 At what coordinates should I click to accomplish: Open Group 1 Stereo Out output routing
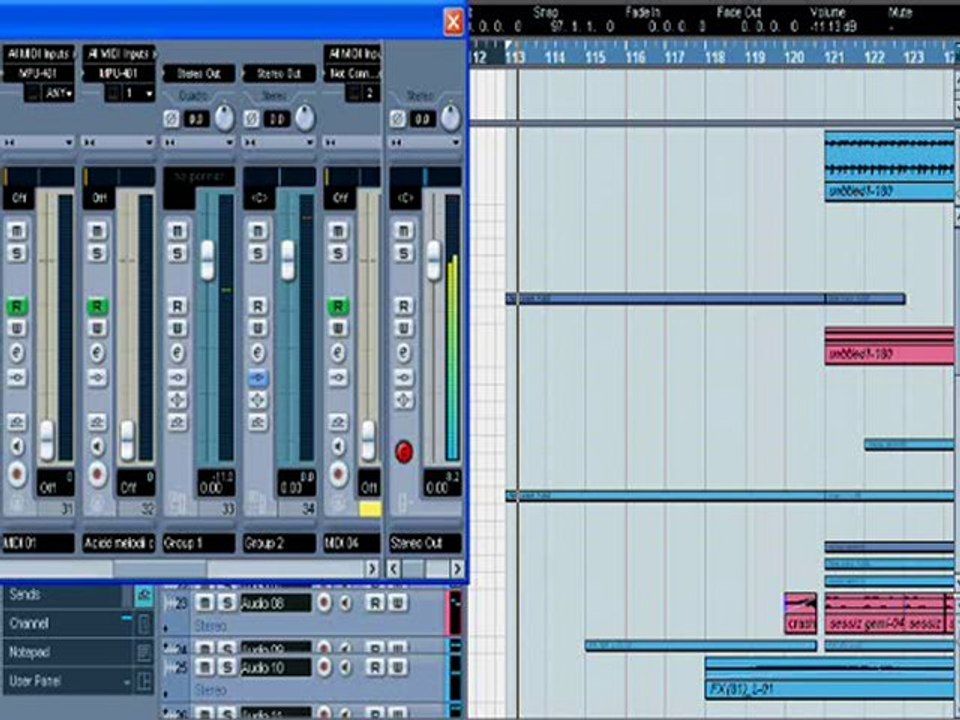click(199, 73)
